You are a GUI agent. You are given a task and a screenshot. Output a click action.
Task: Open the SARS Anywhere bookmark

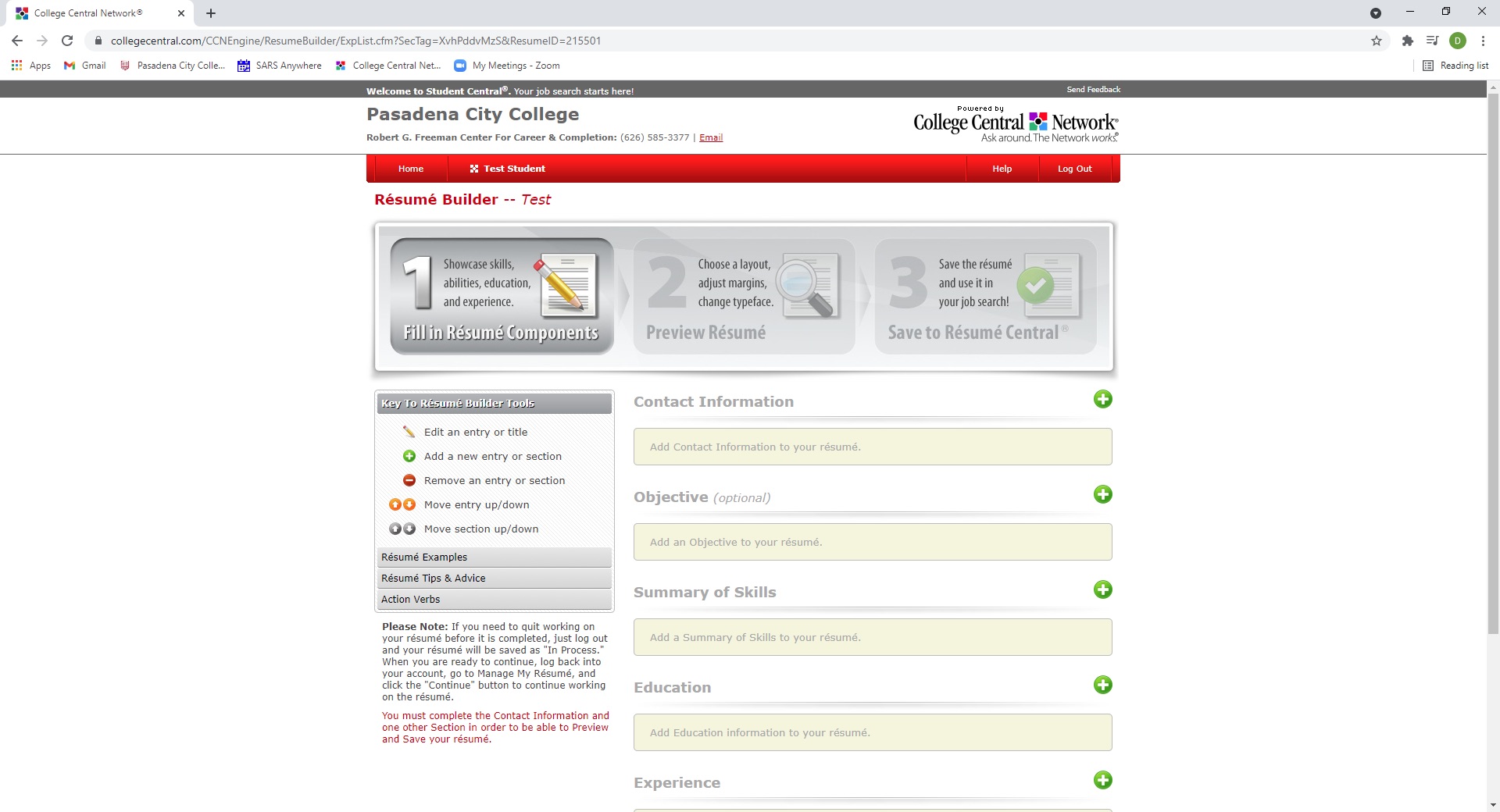click(280, 66)
